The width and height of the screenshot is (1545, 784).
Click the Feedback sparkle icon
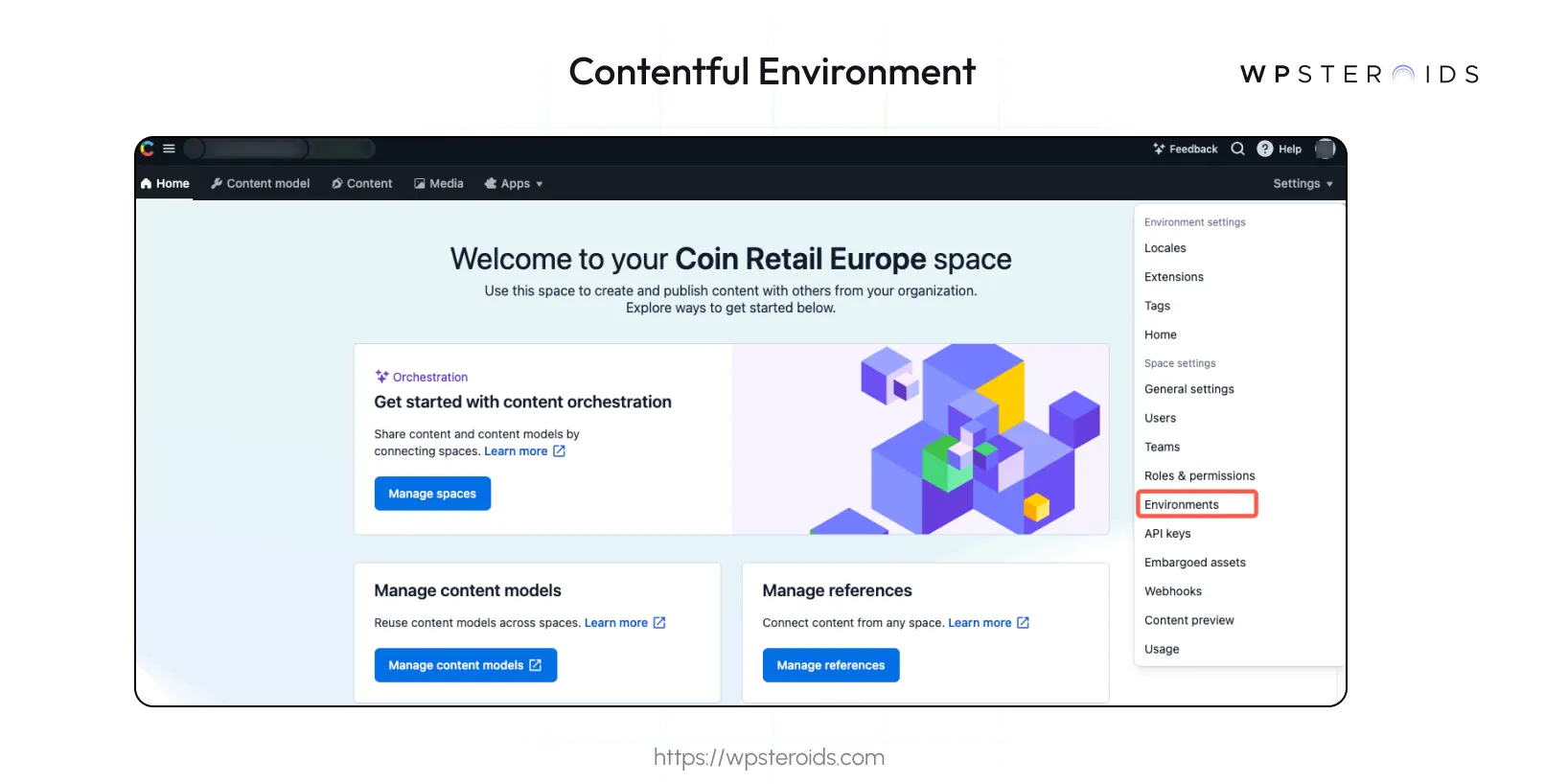[x=1159, y=149]
